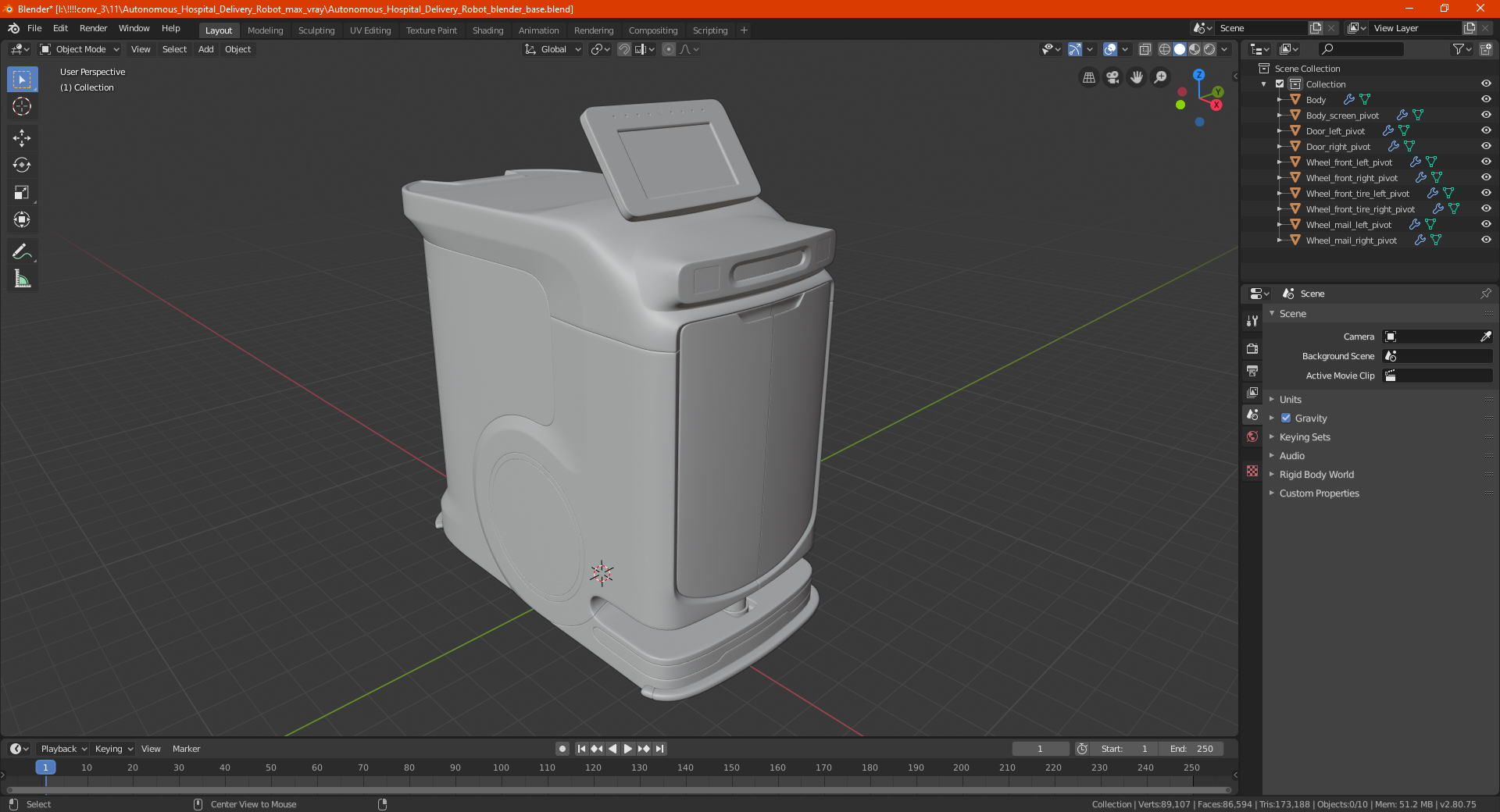This screenshot has width=1500, height=812.
Task: Pick the Transform tool
Action: click(22, 219)
